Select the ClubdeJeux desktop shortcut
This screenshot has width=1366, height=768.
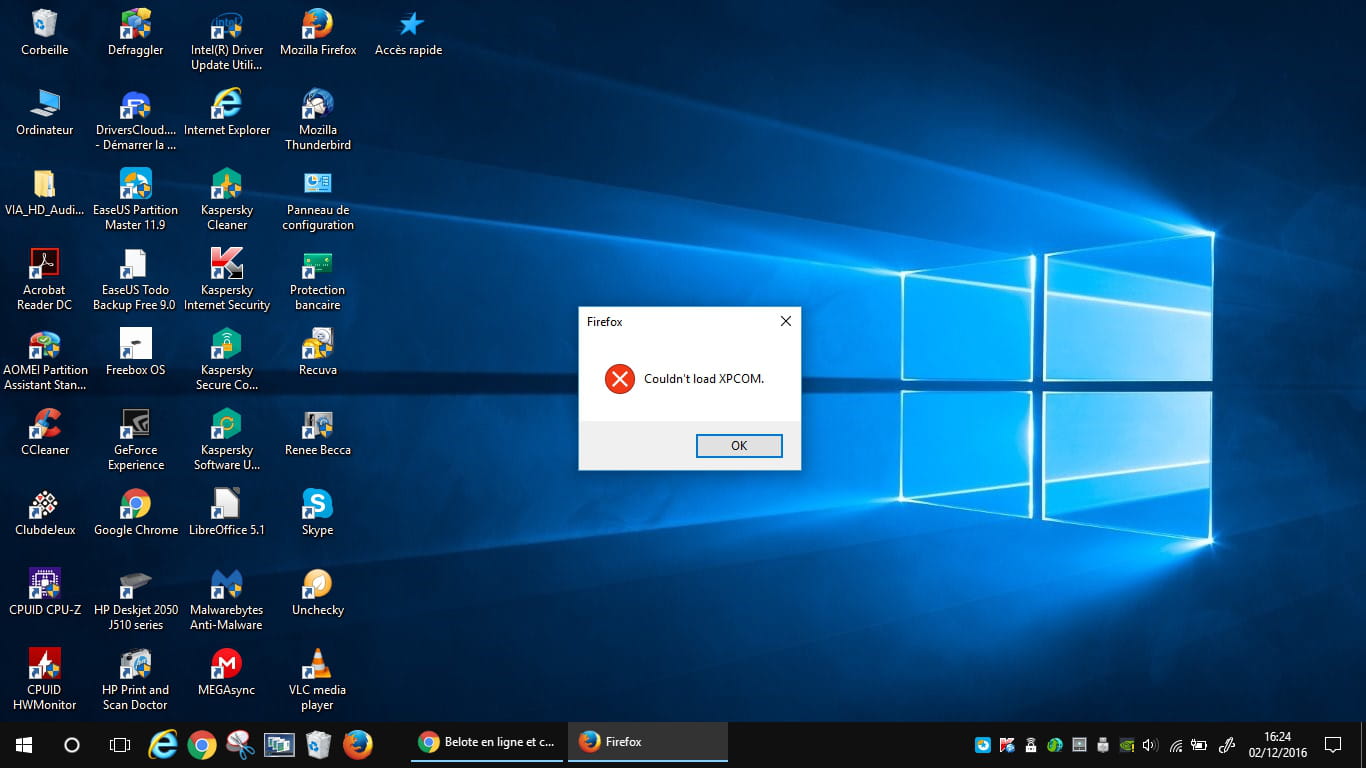click(x=45, y=513)
